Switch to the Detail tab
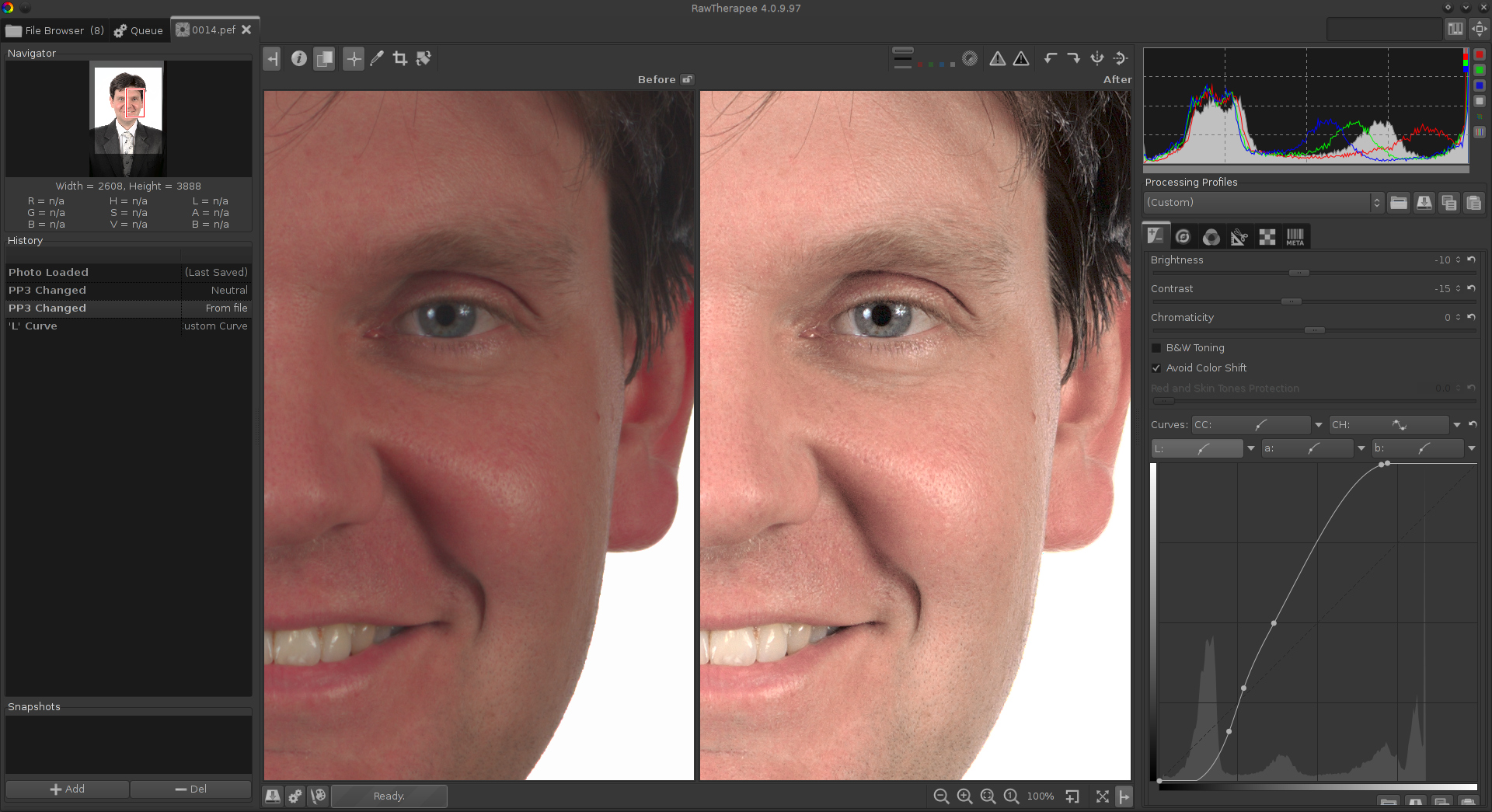 (x=1183, y=236)
